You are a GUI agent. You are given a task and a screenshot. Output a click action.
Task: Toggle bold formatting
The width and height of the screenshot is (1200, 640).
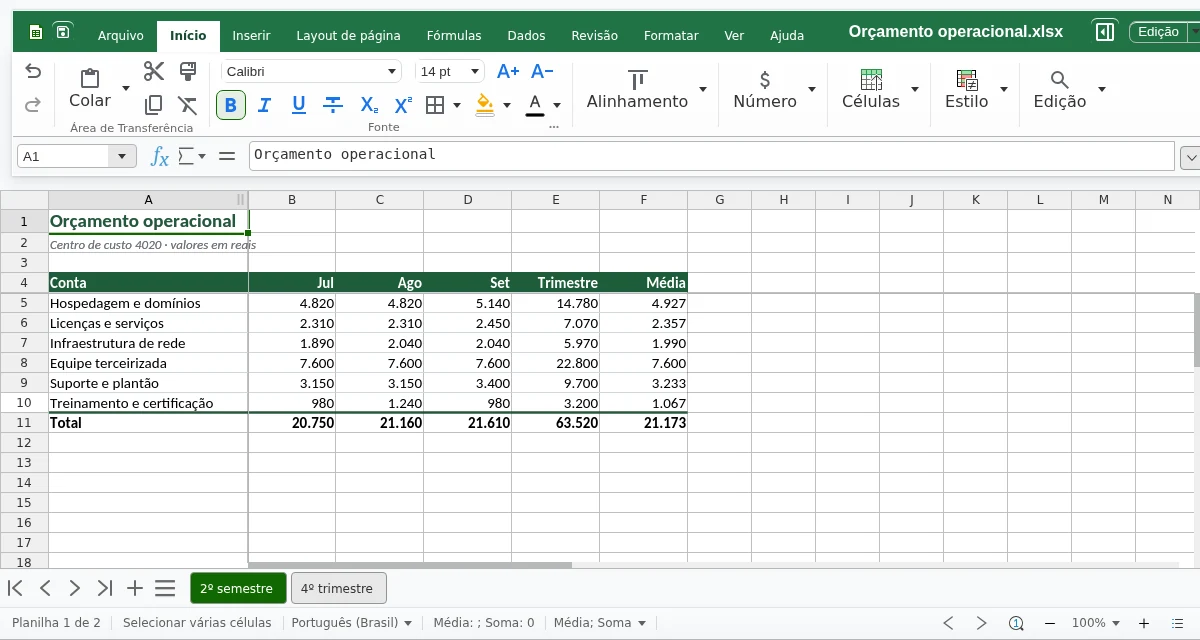(231, 104)
